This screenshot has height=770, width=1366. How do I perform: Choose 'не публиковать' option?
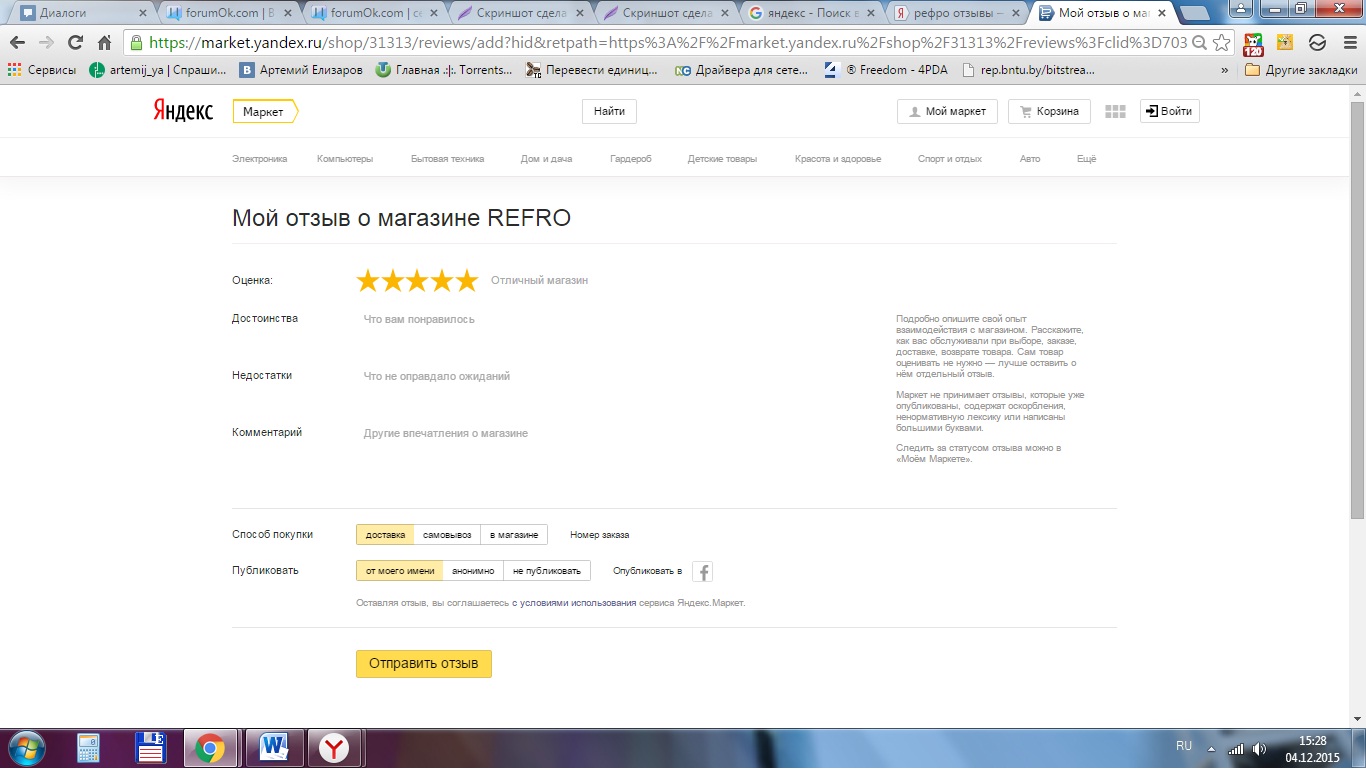[x=547, y=571]
